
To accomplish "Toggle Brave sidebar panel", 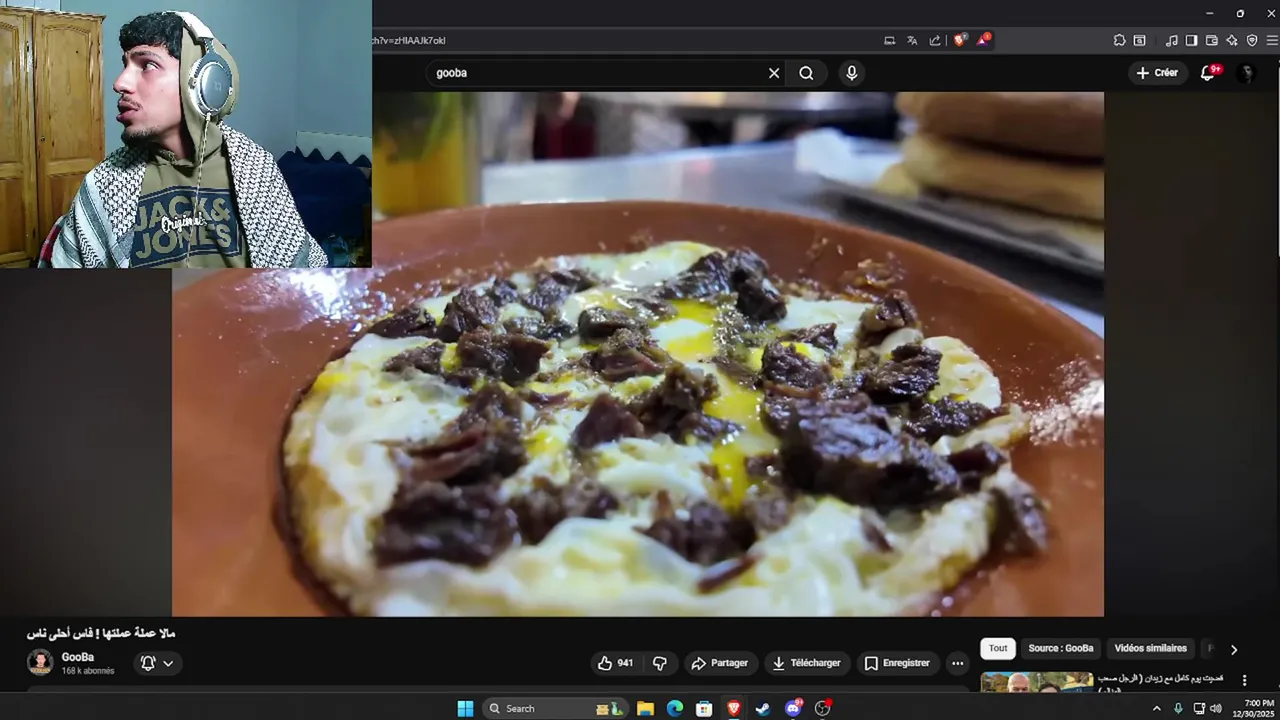I will pyautogui.click(x=1191, y=41).
